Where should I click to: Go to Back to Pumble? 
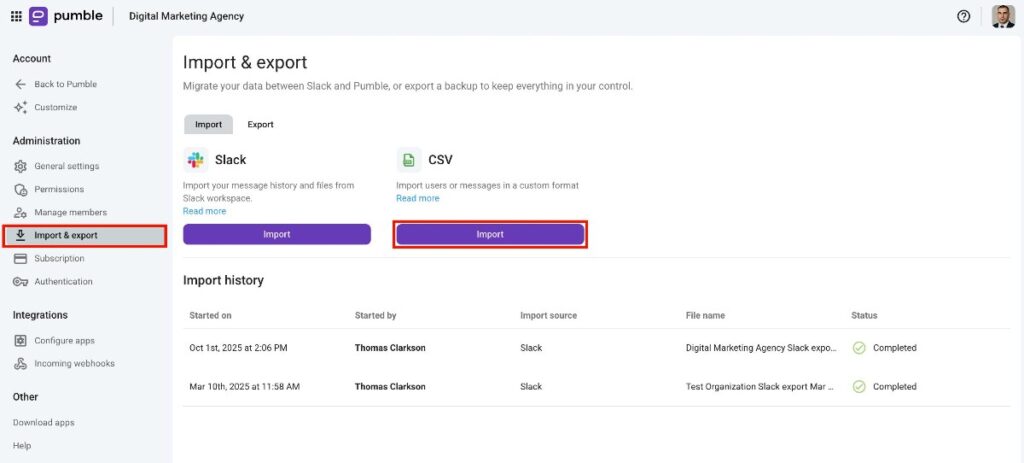pos(65,84)
